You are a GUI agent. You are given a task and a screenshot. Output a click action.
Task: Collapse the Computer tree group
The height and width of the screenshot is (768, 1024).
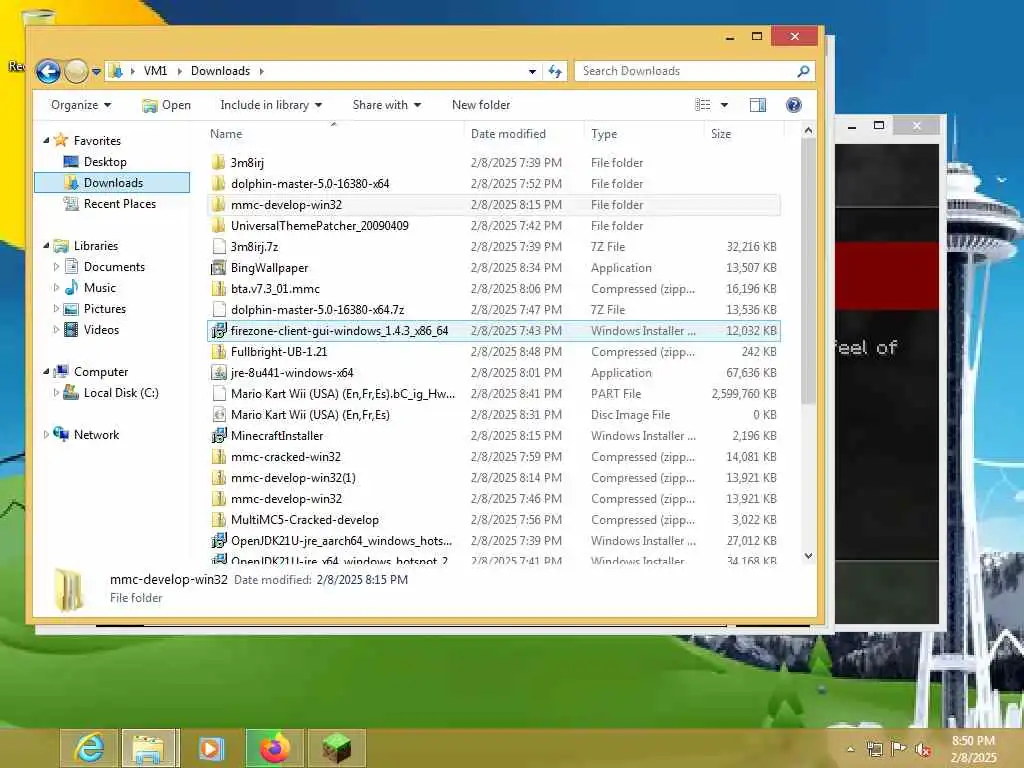pos(46,372)
